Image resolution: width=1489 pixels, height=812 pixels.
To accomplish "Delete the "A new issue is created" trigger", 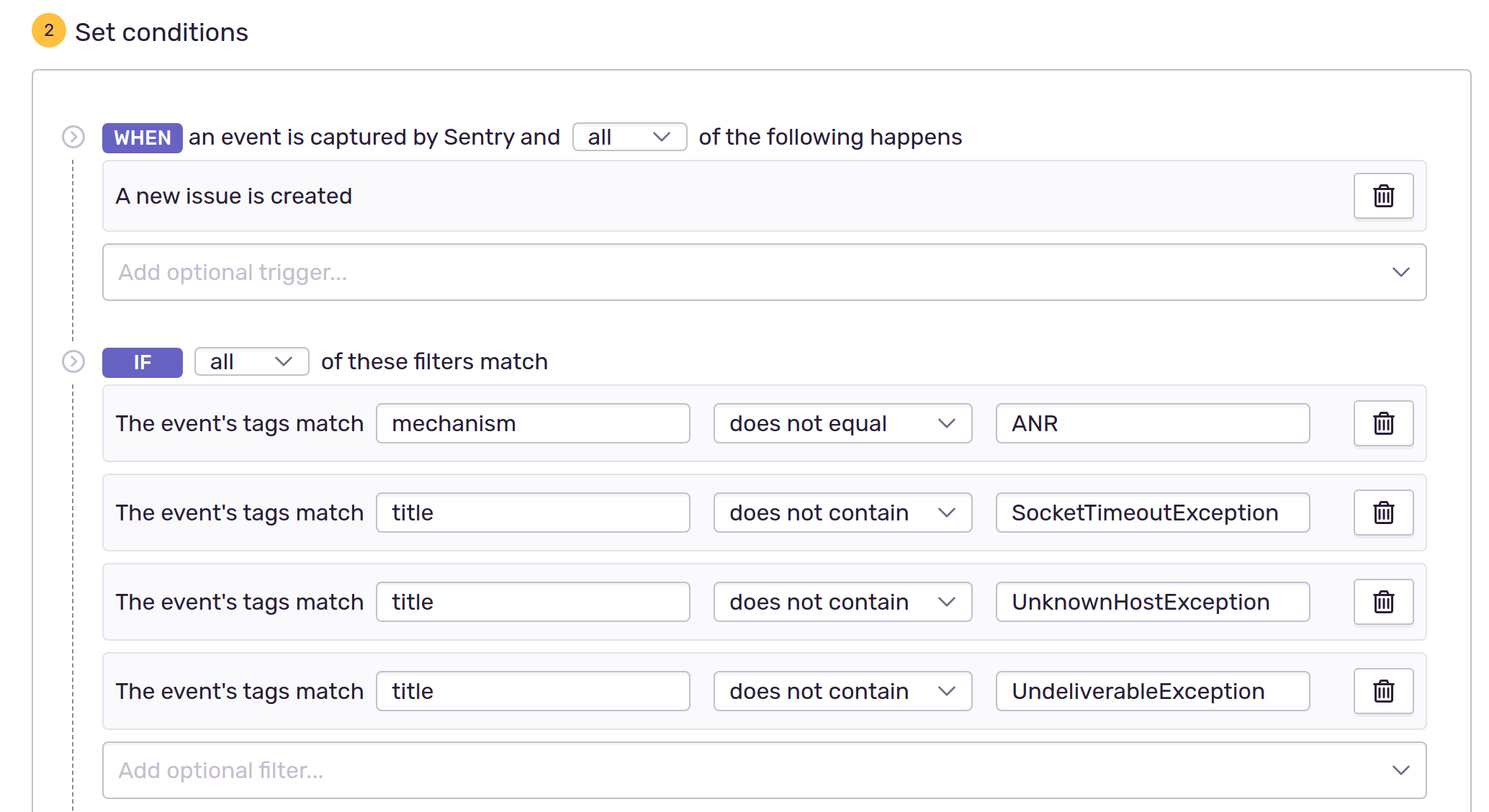I will [x=1383, y=195].
